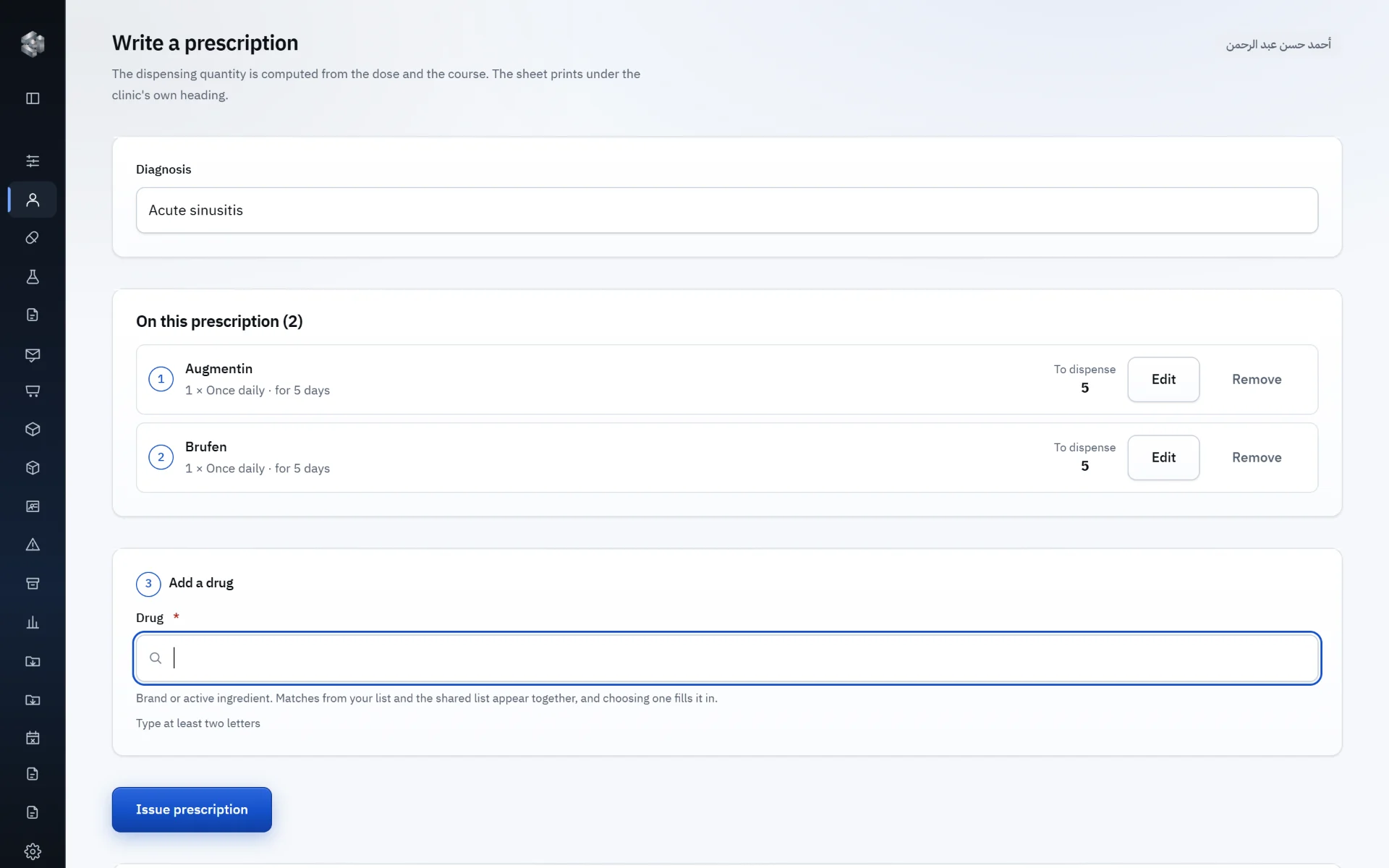Image resolution: width=1389 pixels, height=868 pixels.
Task: Open the shopping cart icon
Action: point(33,391)
